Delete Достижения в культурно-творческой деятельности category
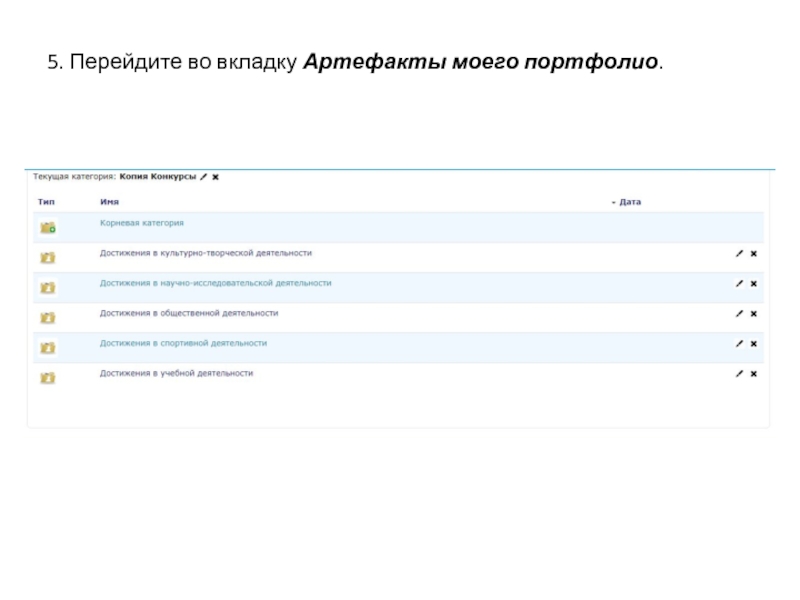 tap(753, 254)
